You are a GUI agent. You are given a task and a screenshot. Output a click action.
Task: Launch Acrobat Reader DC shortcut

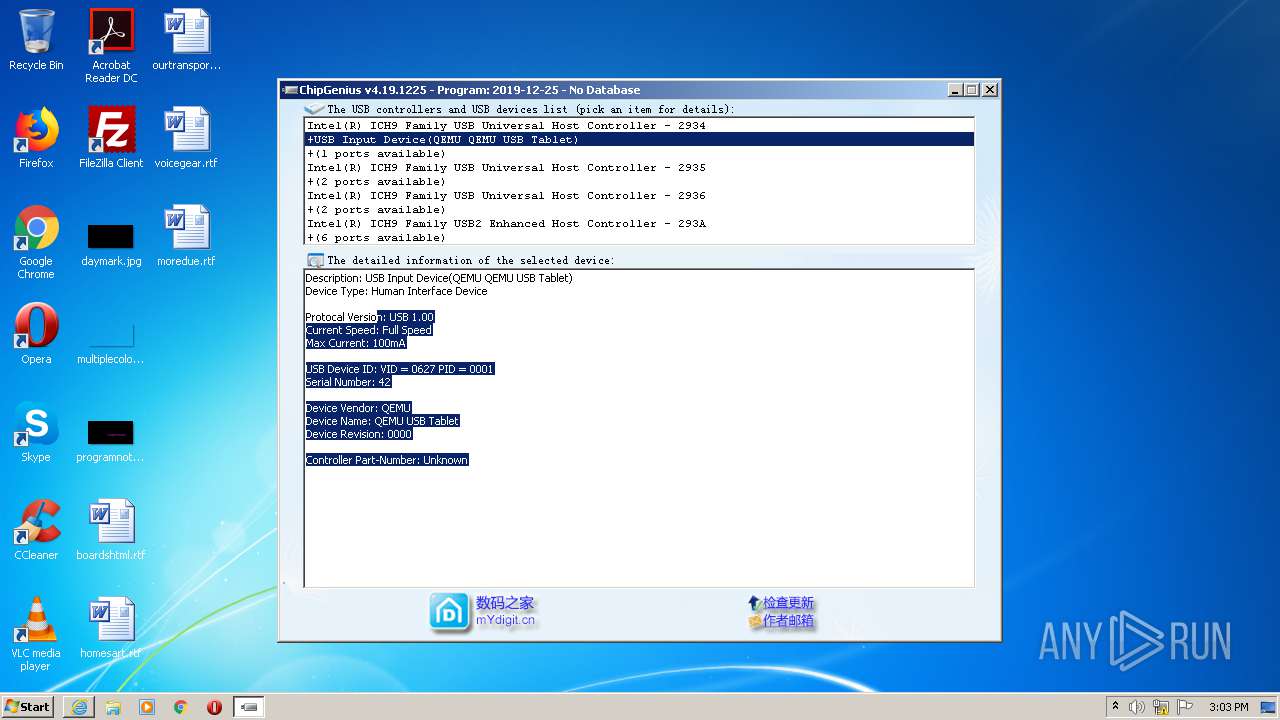coord(111,46)
